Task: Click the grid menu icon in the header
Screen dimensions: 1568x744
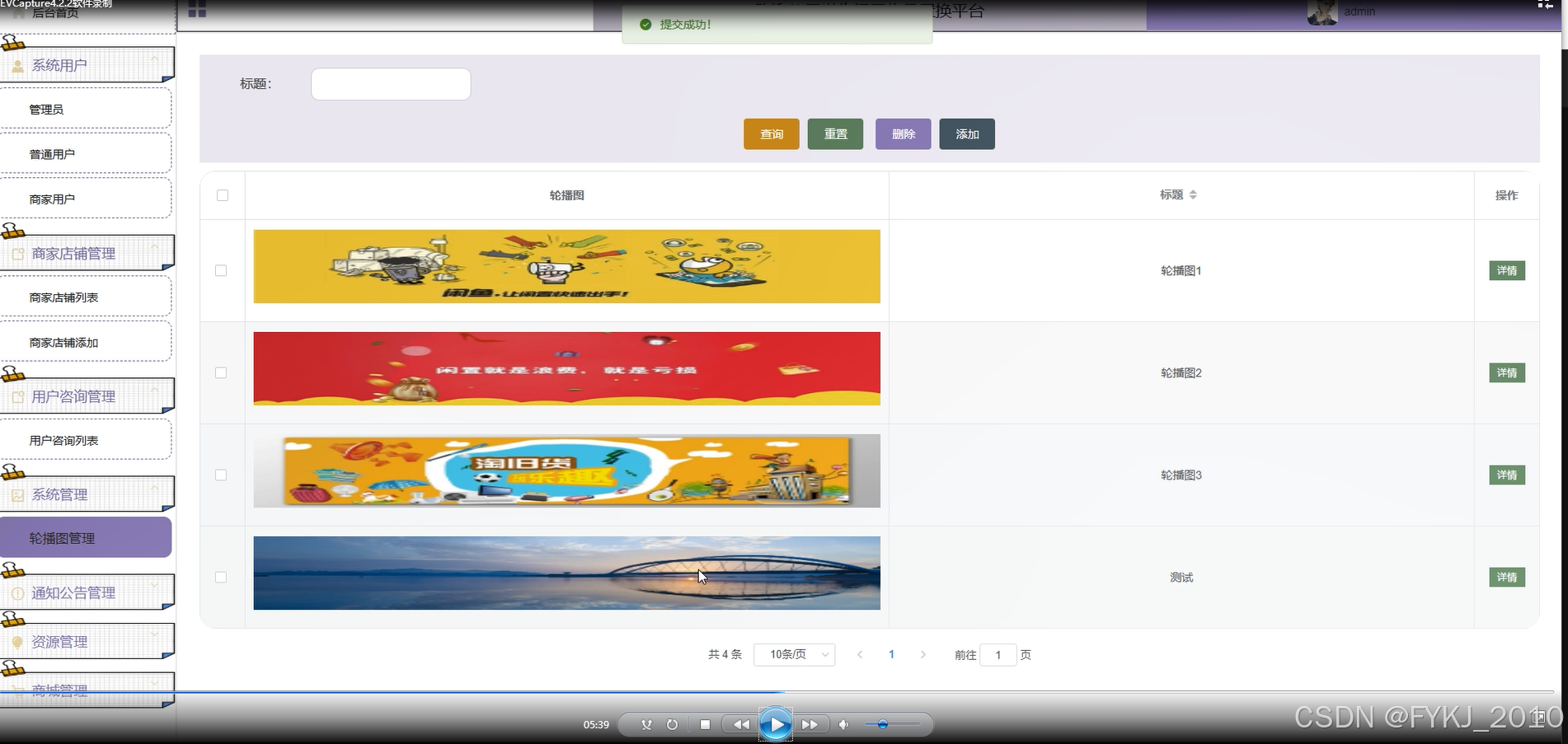Action: [197, 10]
